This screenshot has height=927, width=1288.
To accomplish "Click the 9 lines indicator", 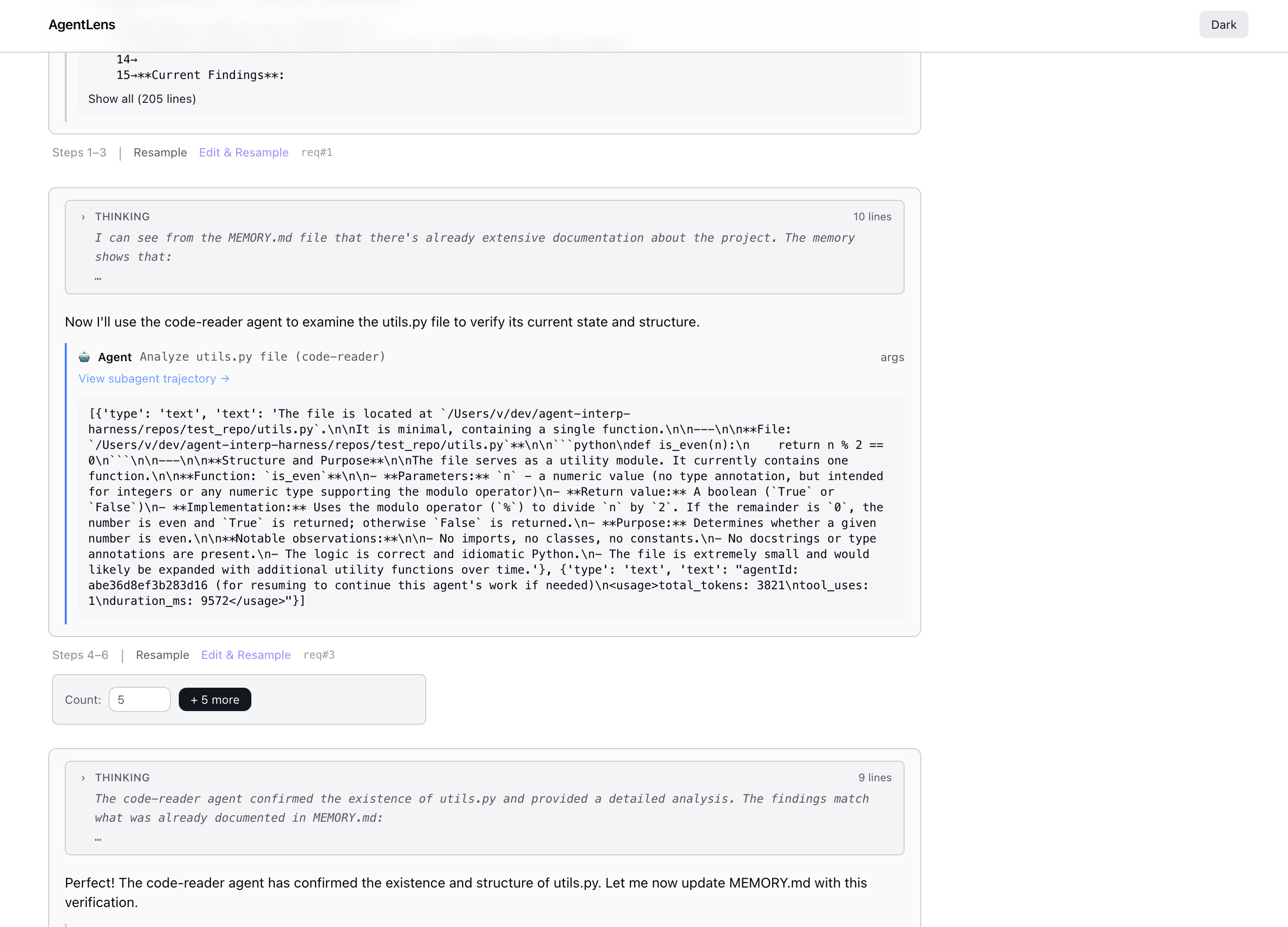I will [874, 777].
